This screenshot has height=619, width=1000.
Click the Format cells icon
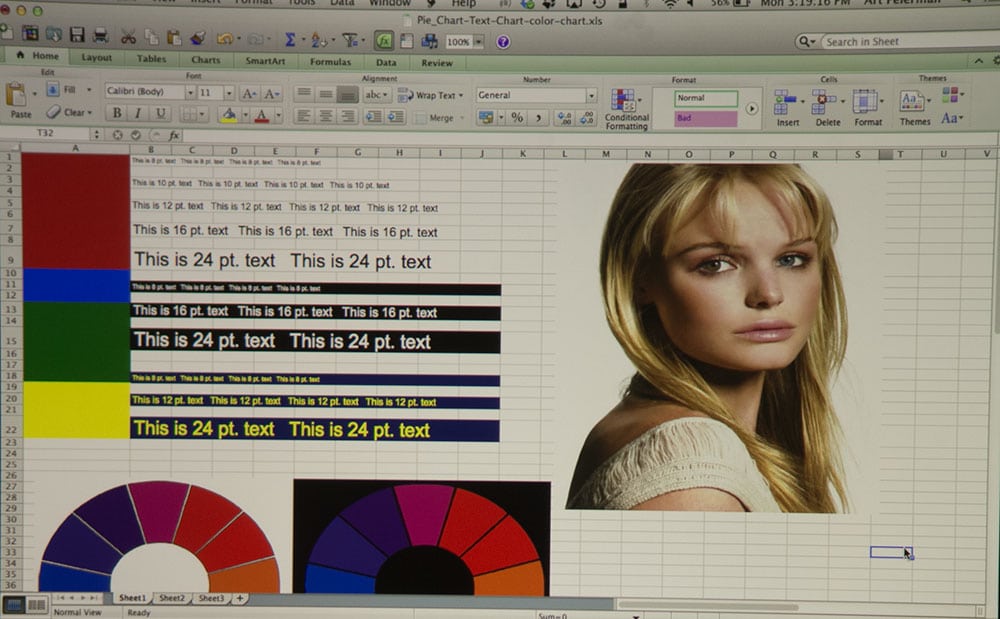[x=865, y=102]
